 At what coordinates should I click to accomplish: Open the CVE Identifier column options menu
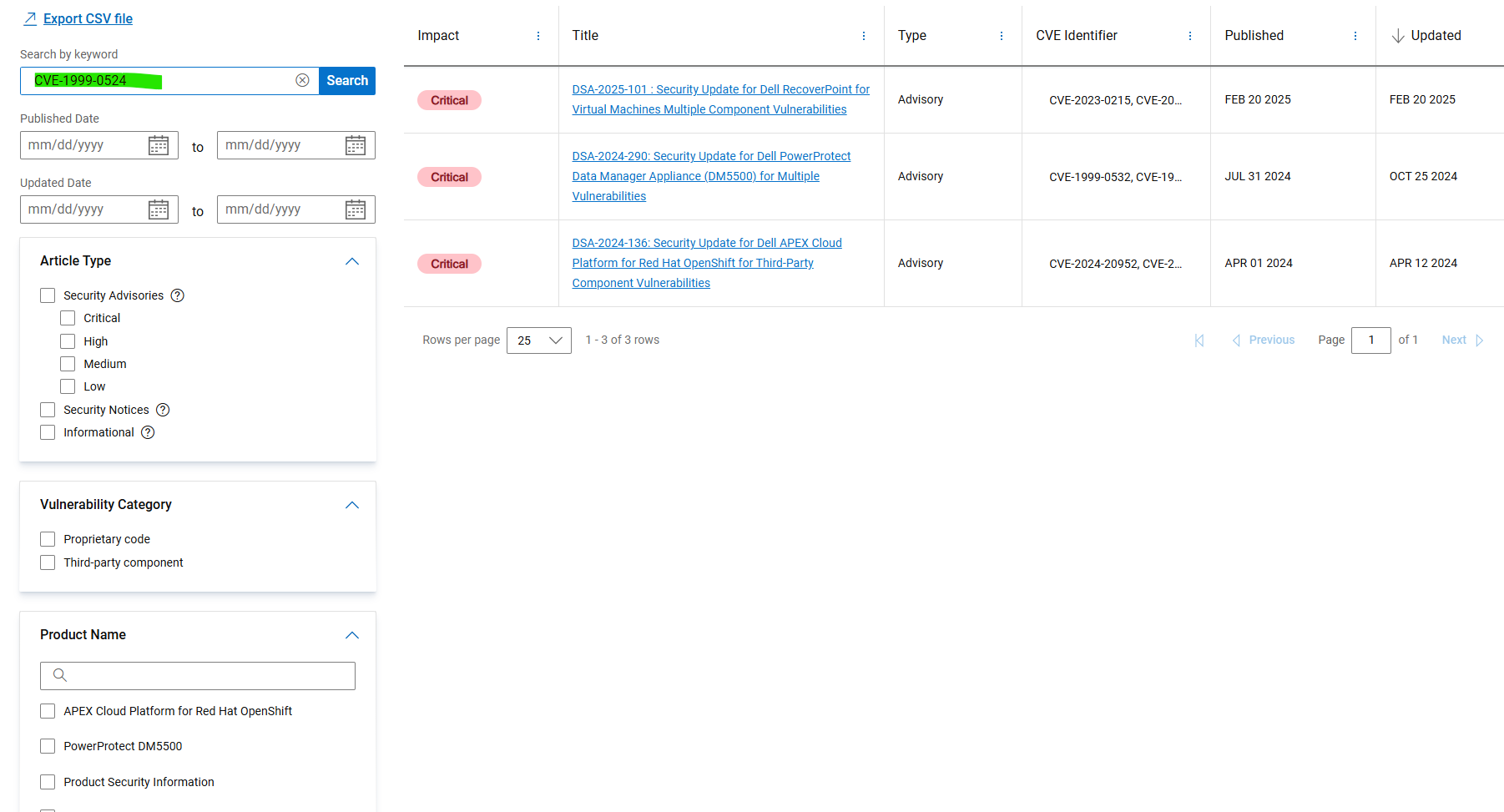coord(1190,36)
